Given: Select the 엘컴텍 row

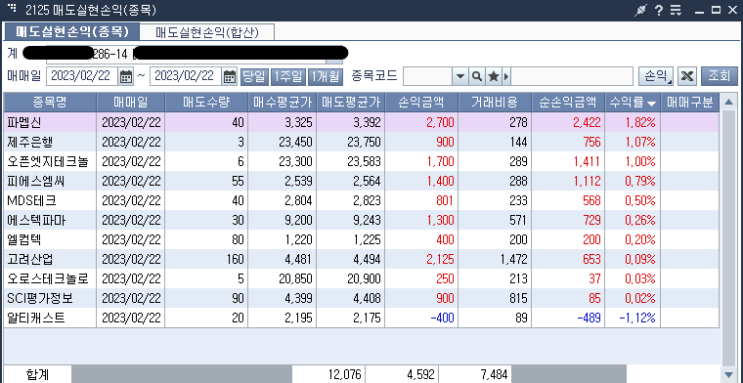Looking at the screenshot, I should 361,240.
